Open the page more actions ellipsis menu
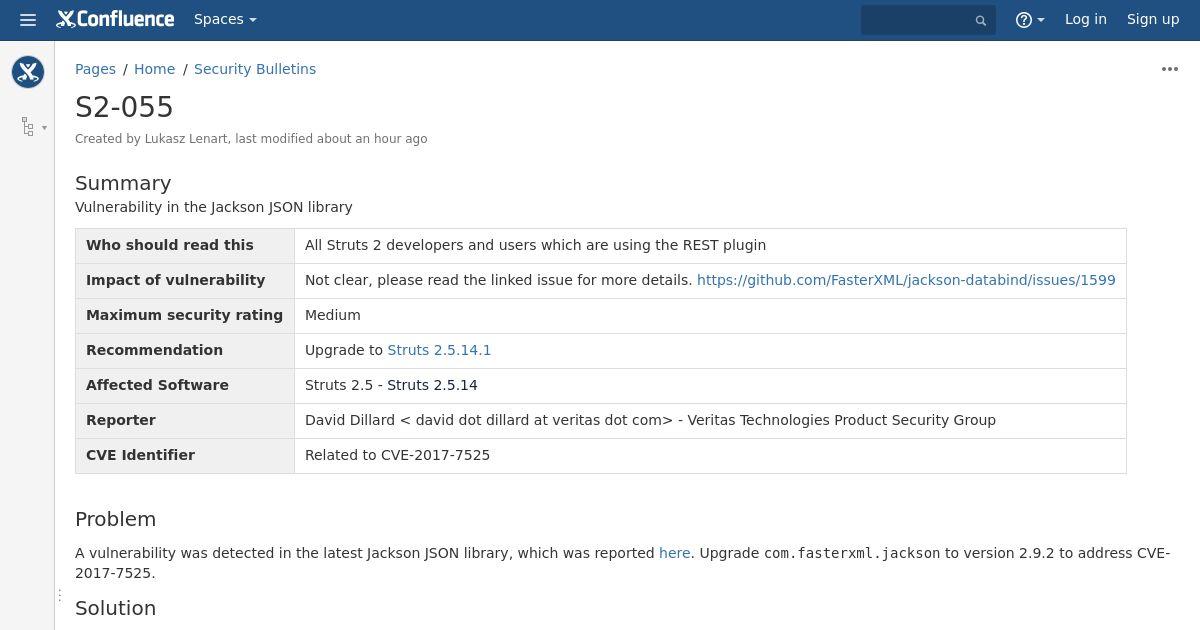This screenshot has width=1200, height=630. coord(1169,69)
